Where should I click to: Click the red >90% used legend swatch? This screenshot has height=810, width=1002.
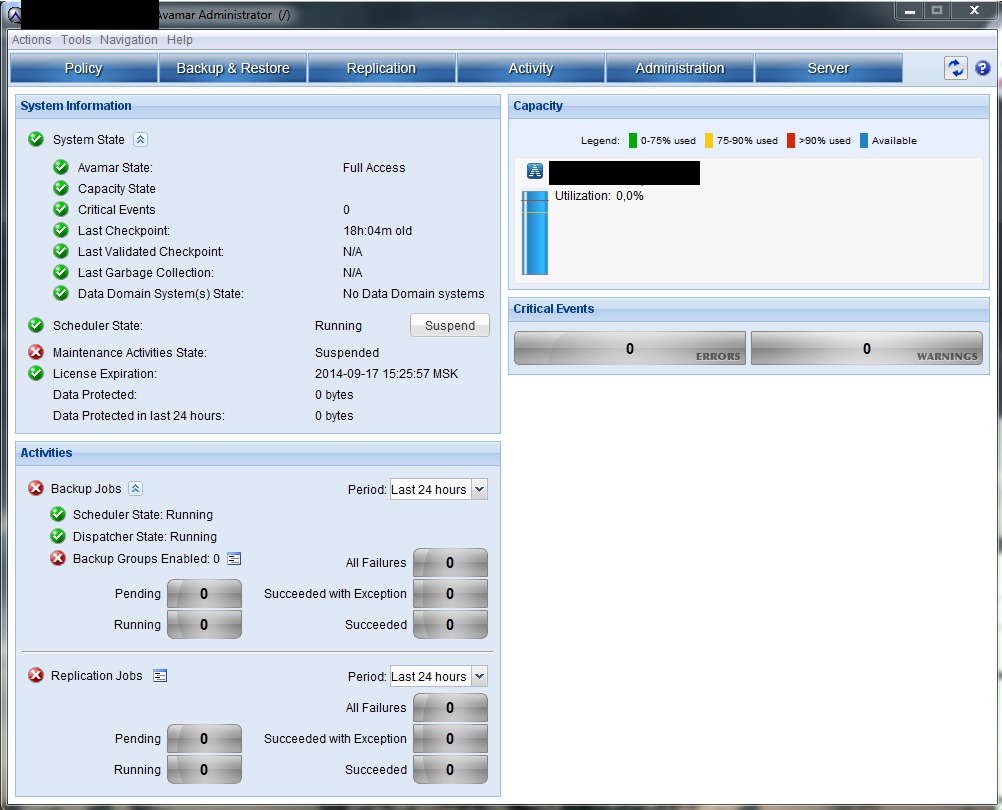coord(791,141)
